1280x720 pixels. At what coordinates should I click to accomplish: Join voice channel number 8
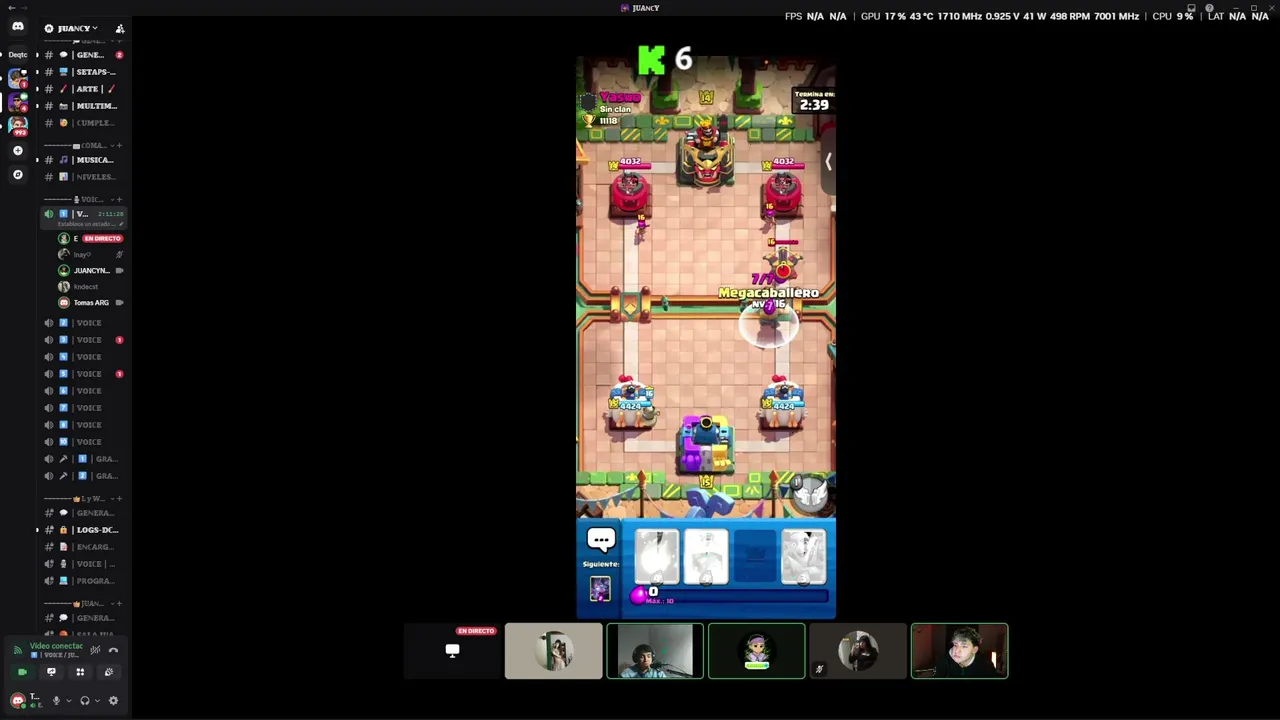(84, 425)
